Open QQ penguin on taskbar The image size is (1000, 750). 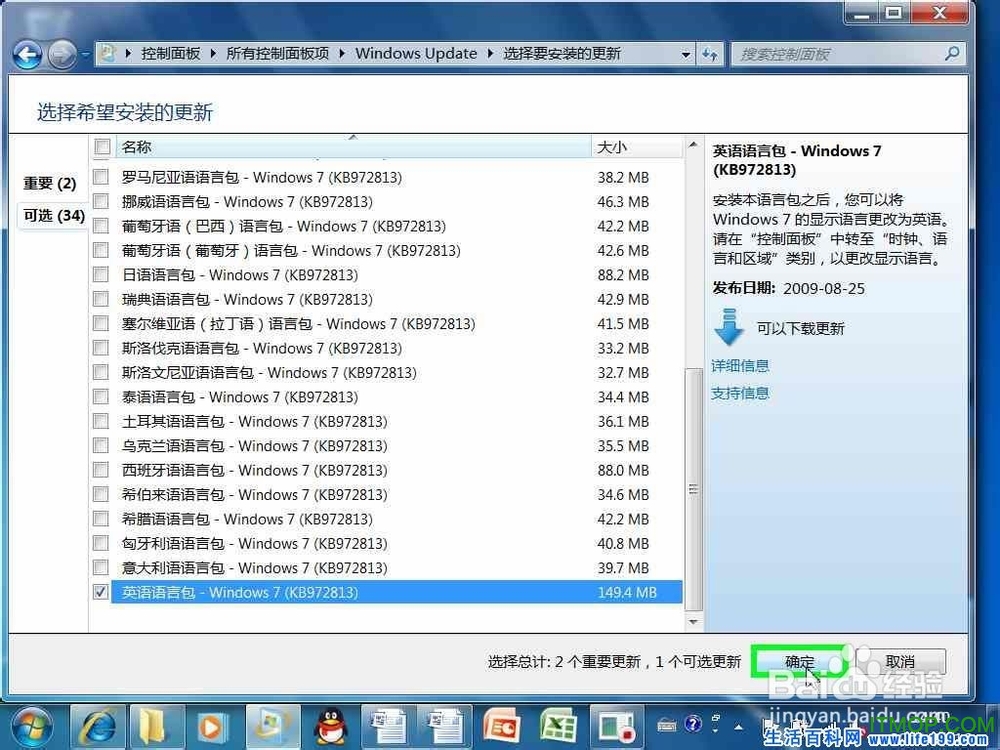pos(330,727)
